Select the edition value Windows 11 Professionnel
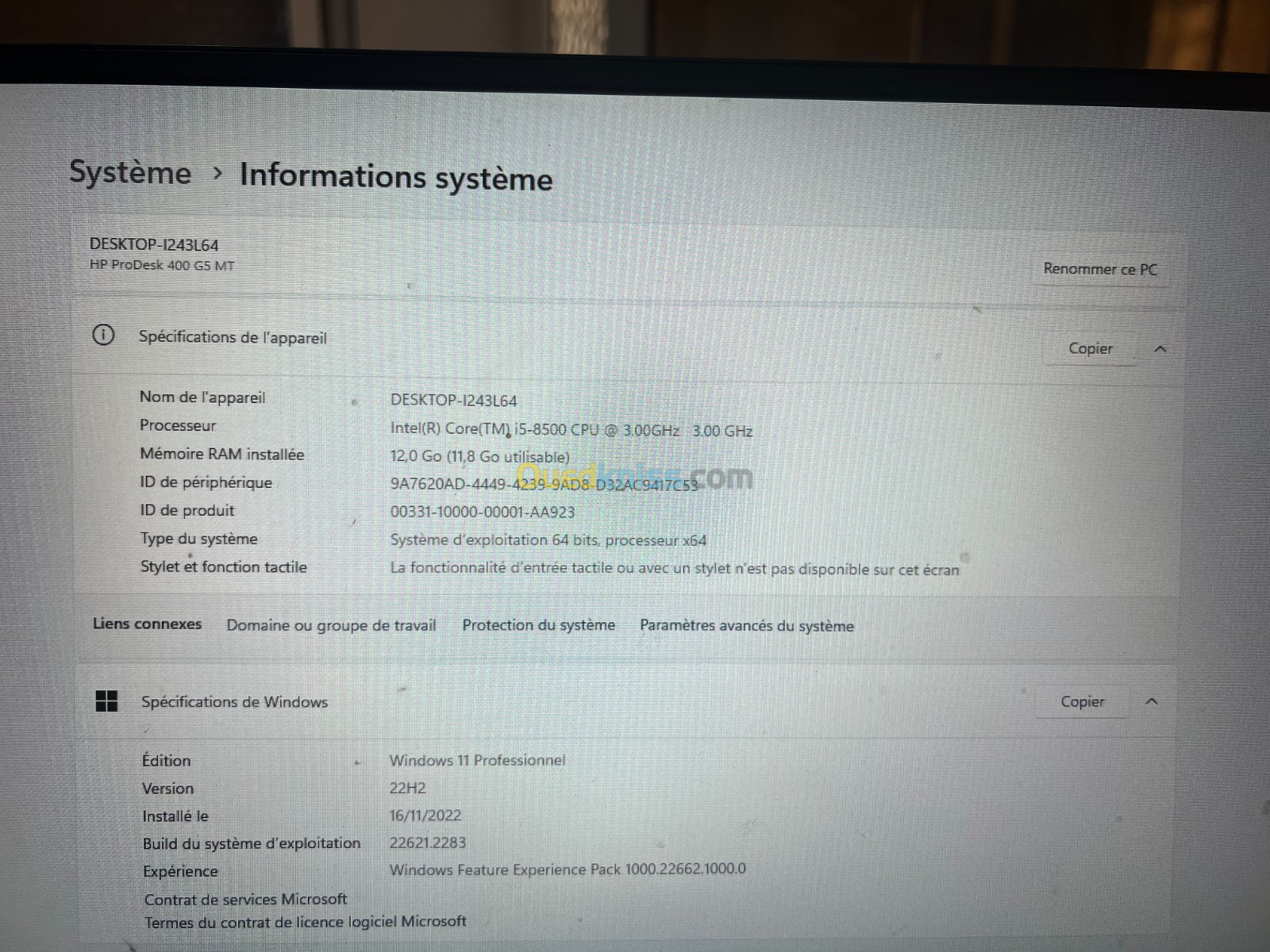The height and width of the screenshot is (952, 1270). (x=477, y=760)
